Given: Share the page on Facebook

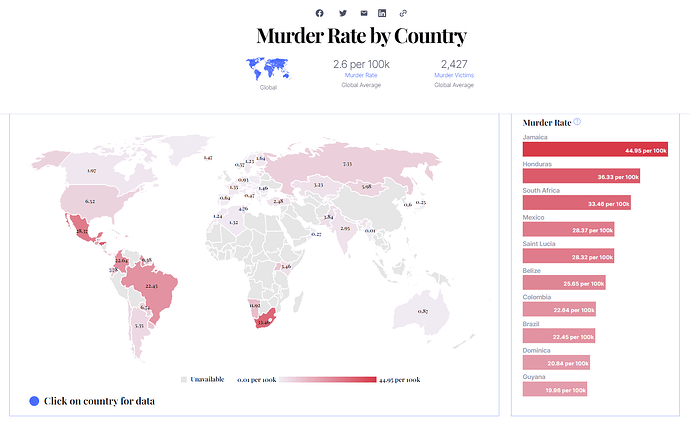Looking at the screenshot, I should coord(320,13).
